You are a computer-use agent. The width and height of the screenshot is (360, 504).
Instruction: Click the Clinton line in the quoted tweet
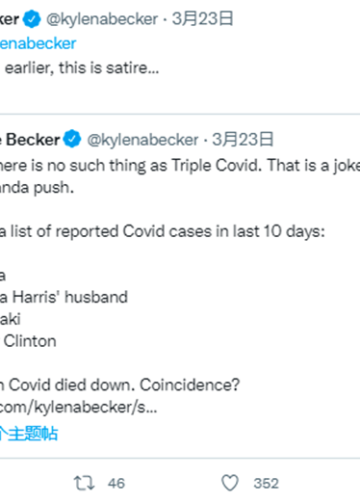(x=30, y=341)
